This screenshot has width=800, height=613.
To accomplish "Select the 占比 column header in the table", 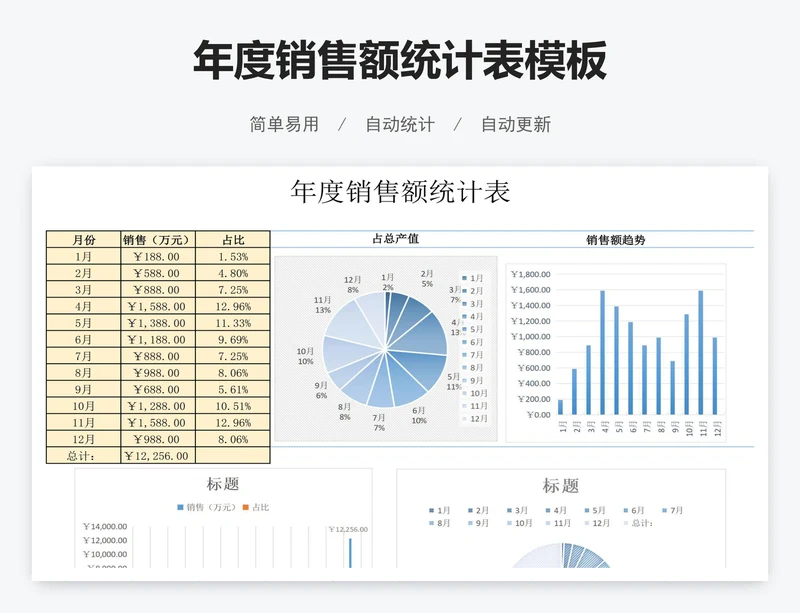I will tap(233, 240).
